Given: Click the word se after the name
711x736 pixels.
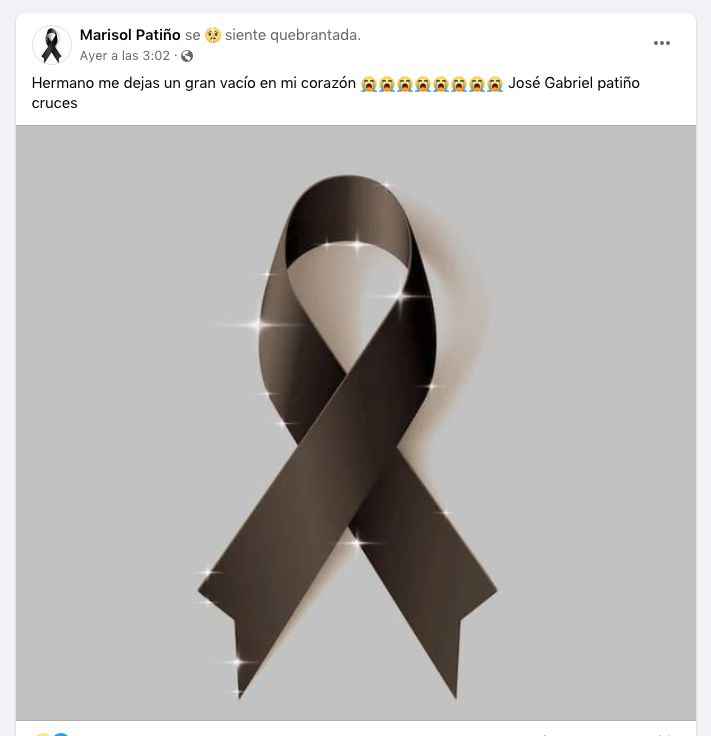Looking at the screenshot, I should [x=192, y=35].
